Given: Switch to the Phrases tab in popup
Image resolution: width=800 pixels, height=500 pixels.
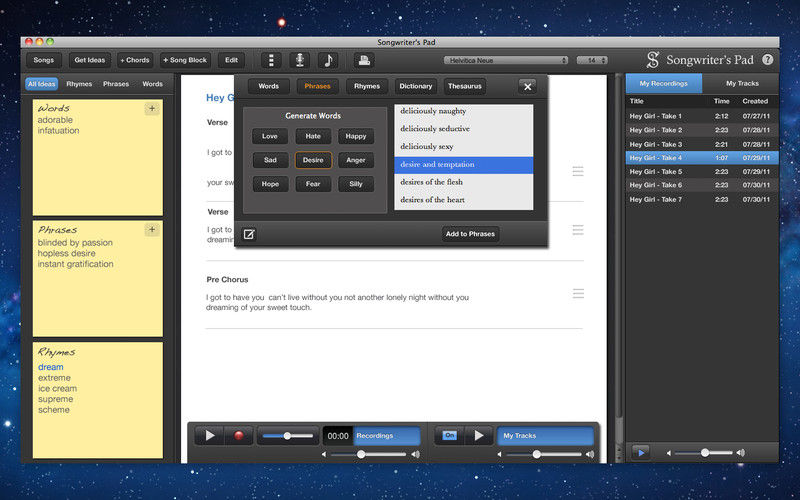Looking at the screenshot, I should [x=317, y=86].
